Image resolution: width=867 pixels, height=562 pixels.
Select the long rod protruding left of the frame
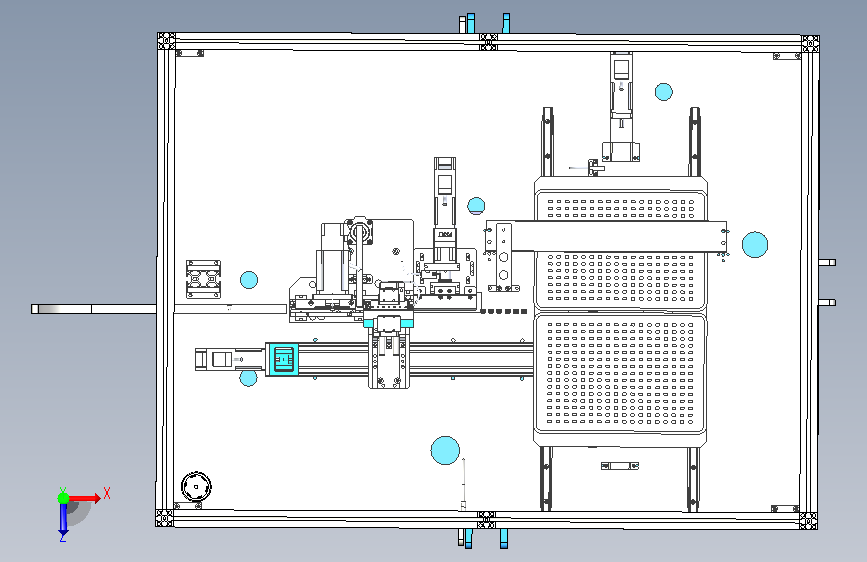click(94, 309)
